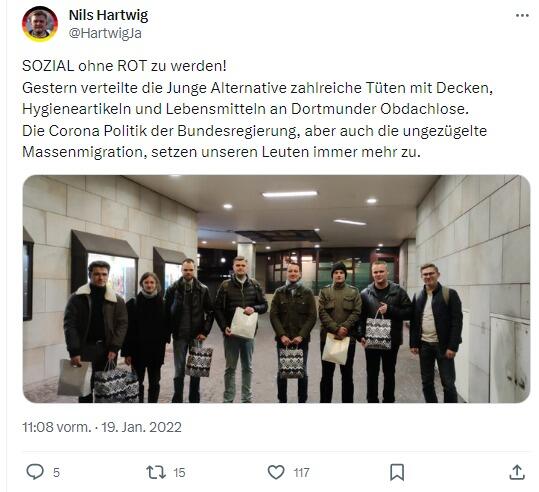Open the attached group photo
This screenshot has height=492, width=539.
(276, 289)
